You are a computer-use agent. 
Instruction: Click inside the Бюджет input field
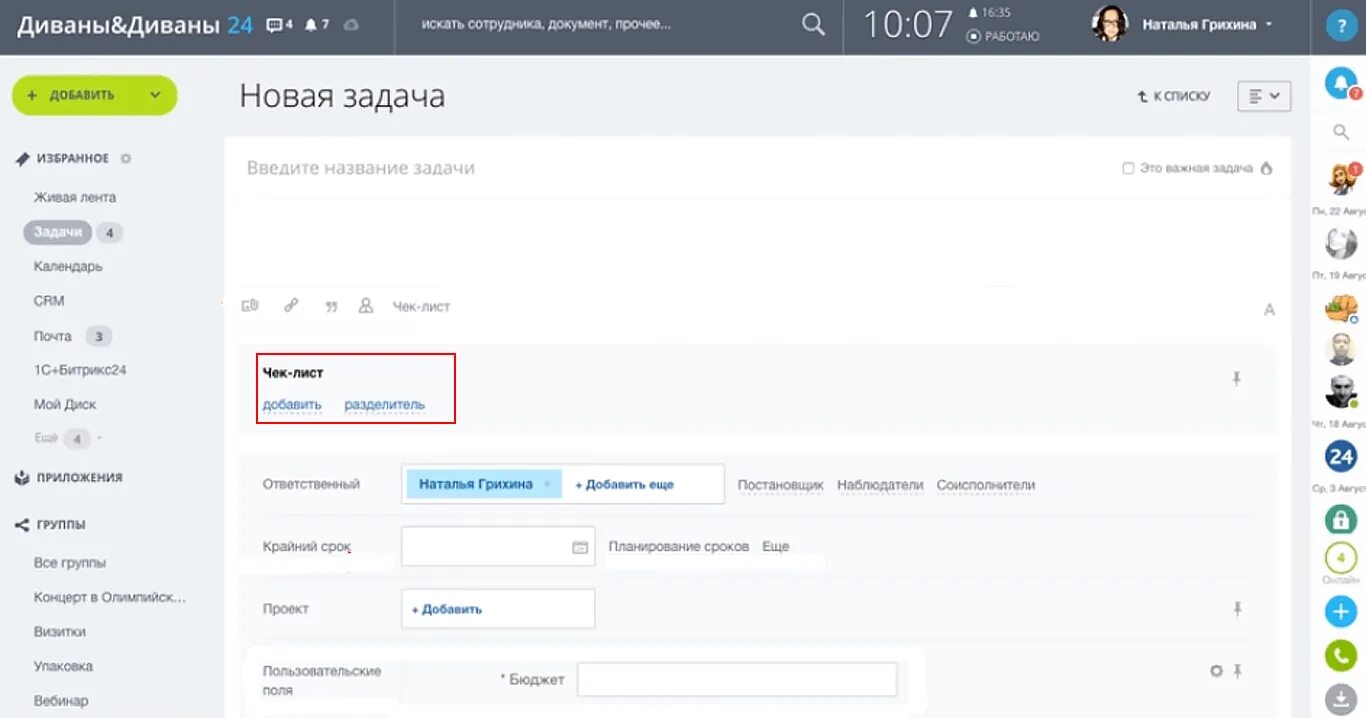(737, 679)
